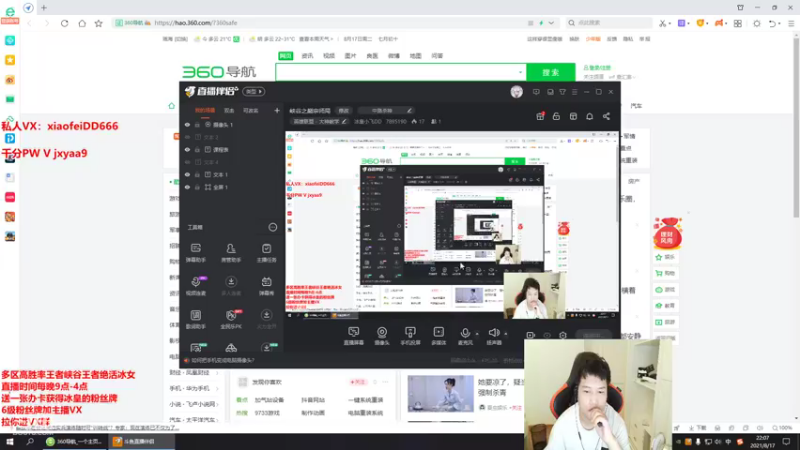The width and height of the screenshot is (800, 450).
Task: Toggle visibility of 全屏 1 source
Action: click(187, 187)
